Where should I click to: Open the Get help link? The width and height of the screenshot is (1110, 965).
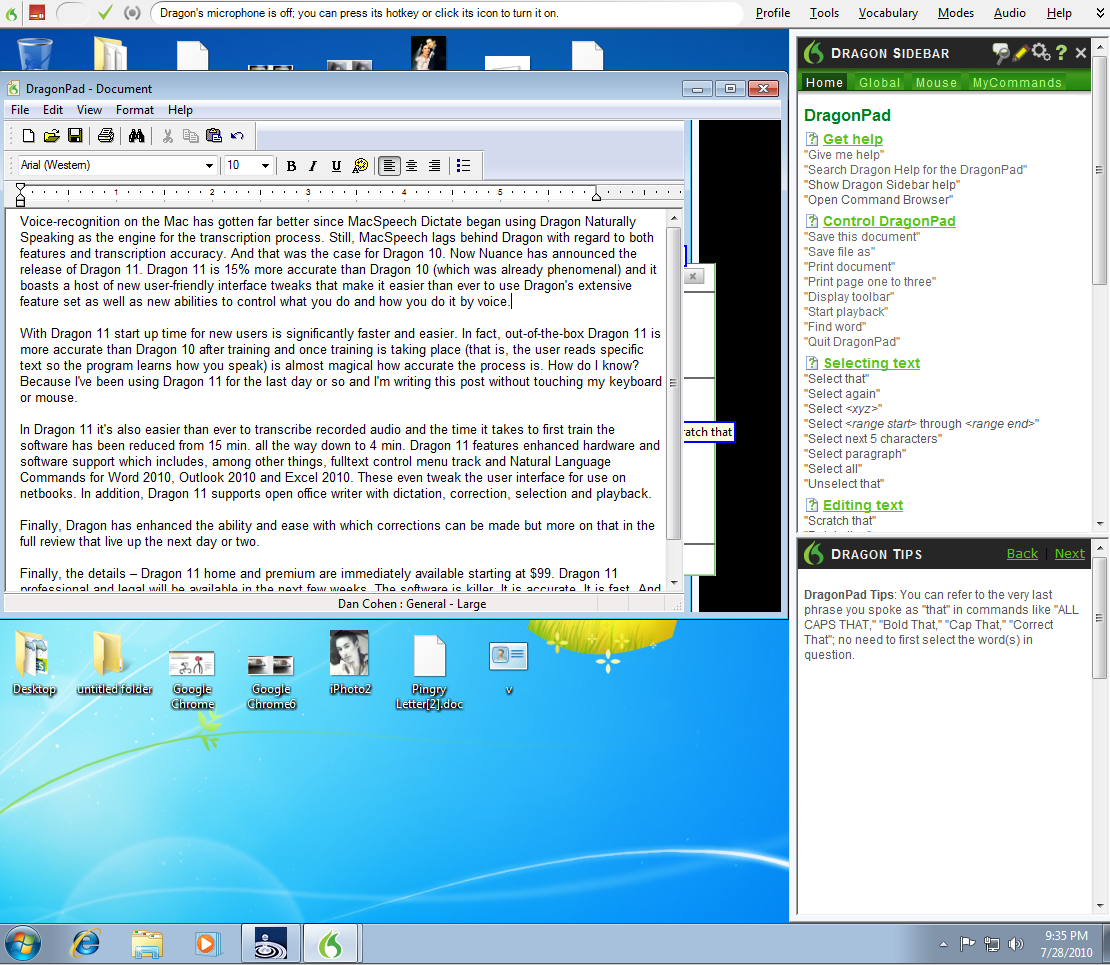pyautogui.click(x=852, y=139)
